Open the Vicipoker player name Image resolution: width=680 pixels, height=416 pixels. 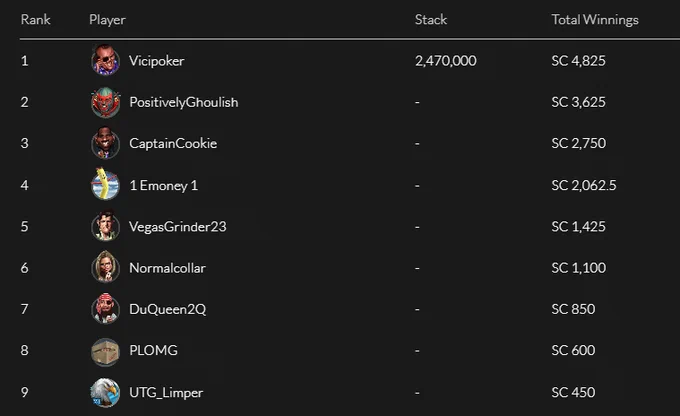(157, 61)
